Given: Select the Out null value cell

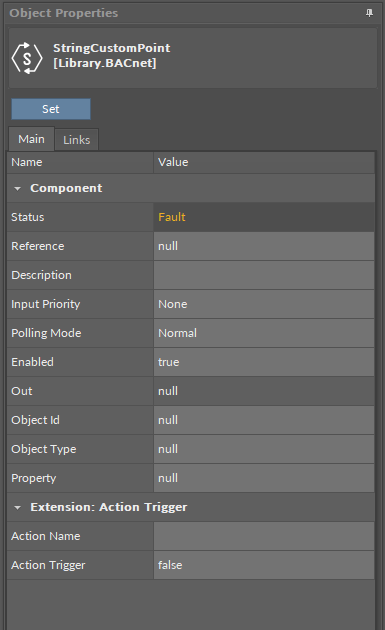Looking at the screenshot, I should [x=264, y=391].
